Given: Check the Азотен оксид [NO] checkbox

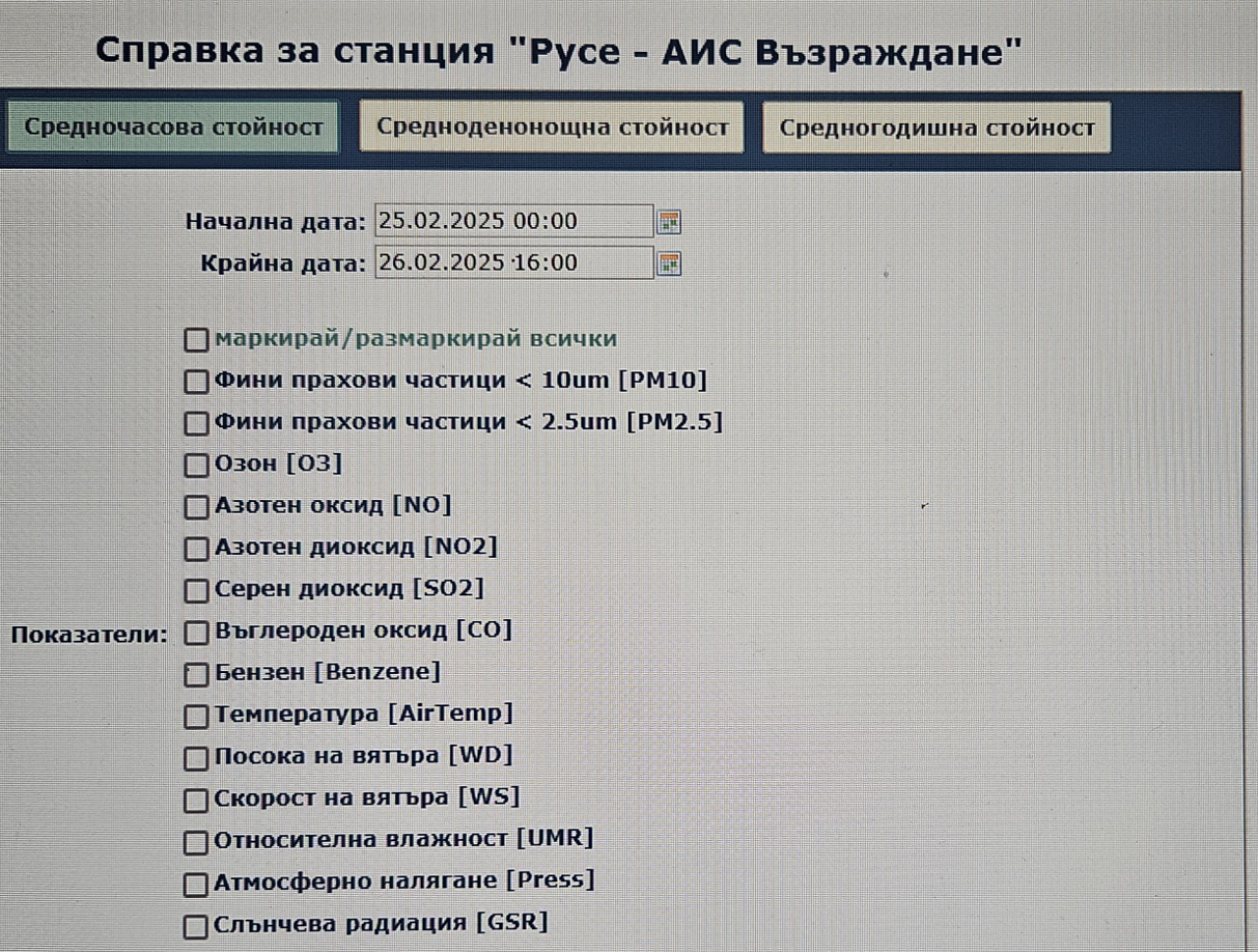Looking at the screenshot, I should click(x=197, y=507).
